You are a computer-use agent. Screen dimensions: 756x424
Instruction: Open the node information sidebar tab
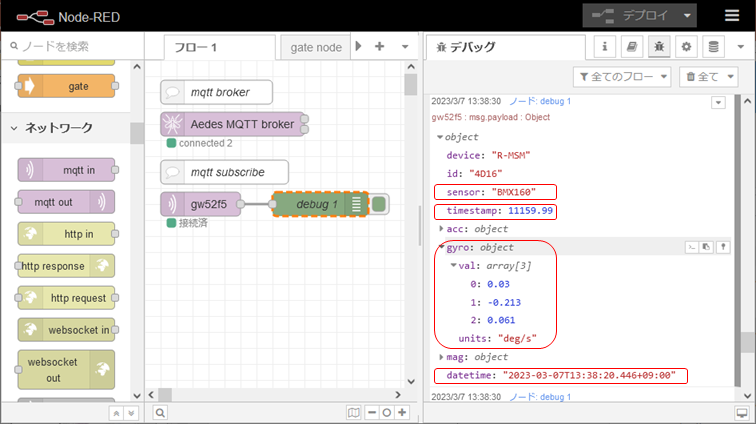[x=606, y=46]
